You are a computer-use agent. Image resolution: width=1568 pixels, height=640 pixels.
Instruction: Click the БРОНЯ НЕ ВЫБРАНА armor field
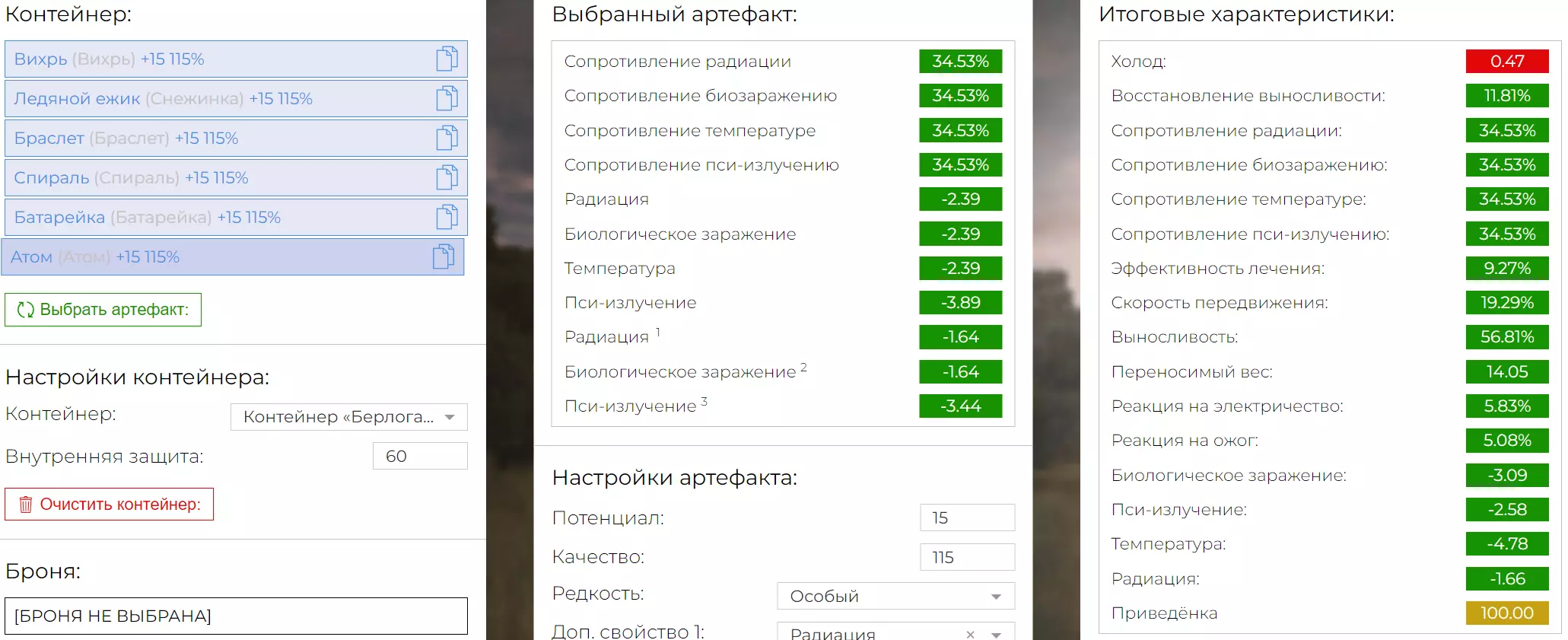[236, 616]
